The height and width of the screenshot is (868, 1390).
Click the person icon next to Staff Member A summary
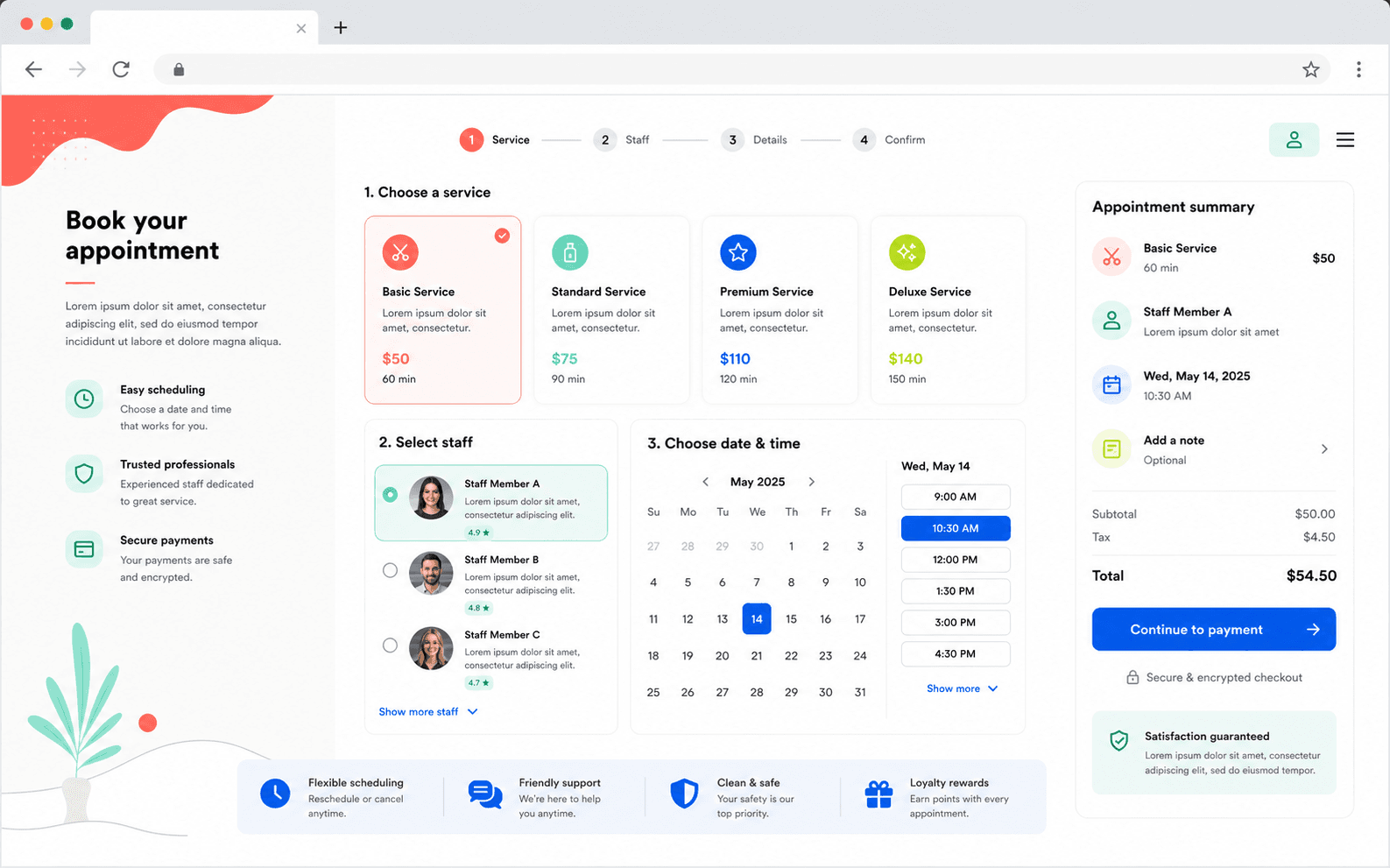pyautogui.click(x=1111, y=321)
